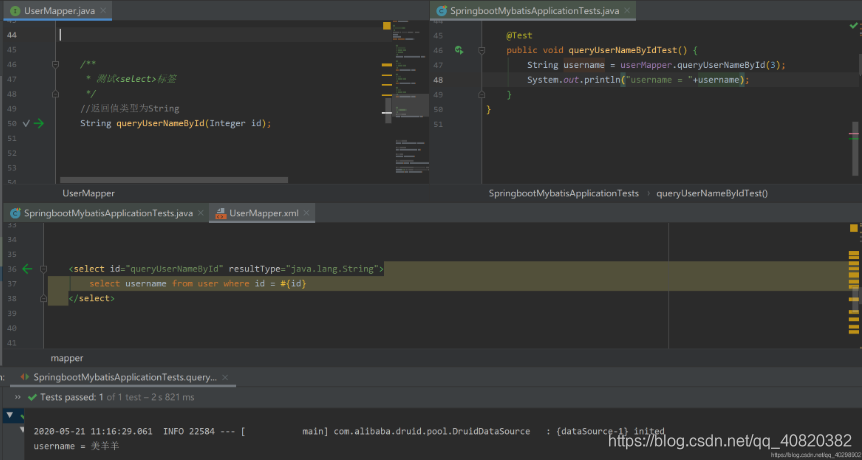The height and width of the screenshot is (460, 862).
Task: Close the UserMapper.xml tab
Action: click(307, 213)
